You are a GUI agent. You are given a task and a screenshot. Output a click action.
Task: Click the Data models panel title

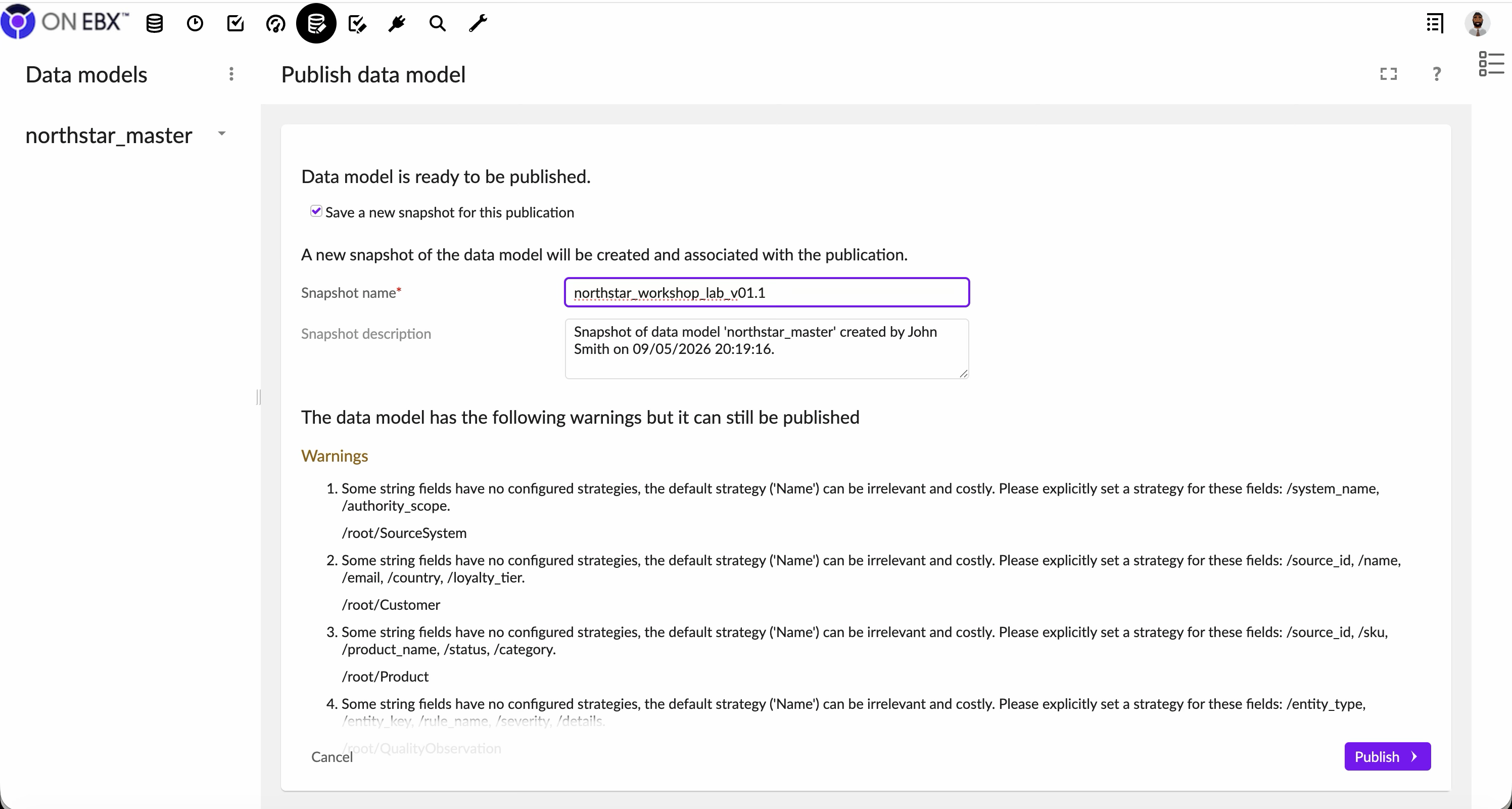click(86, 74)
